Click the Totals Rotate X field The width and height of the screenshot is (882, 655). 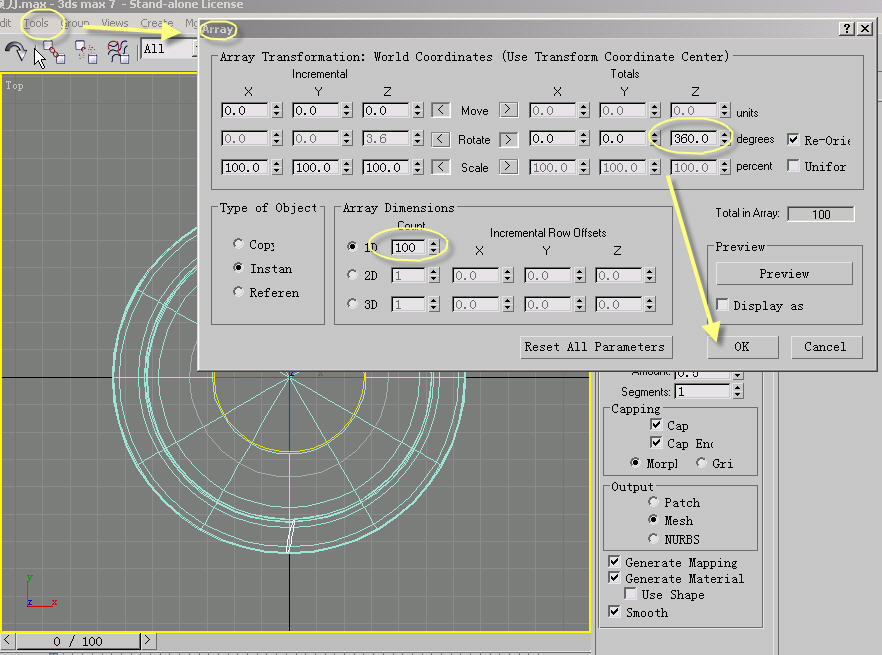[x=554, y=138]
